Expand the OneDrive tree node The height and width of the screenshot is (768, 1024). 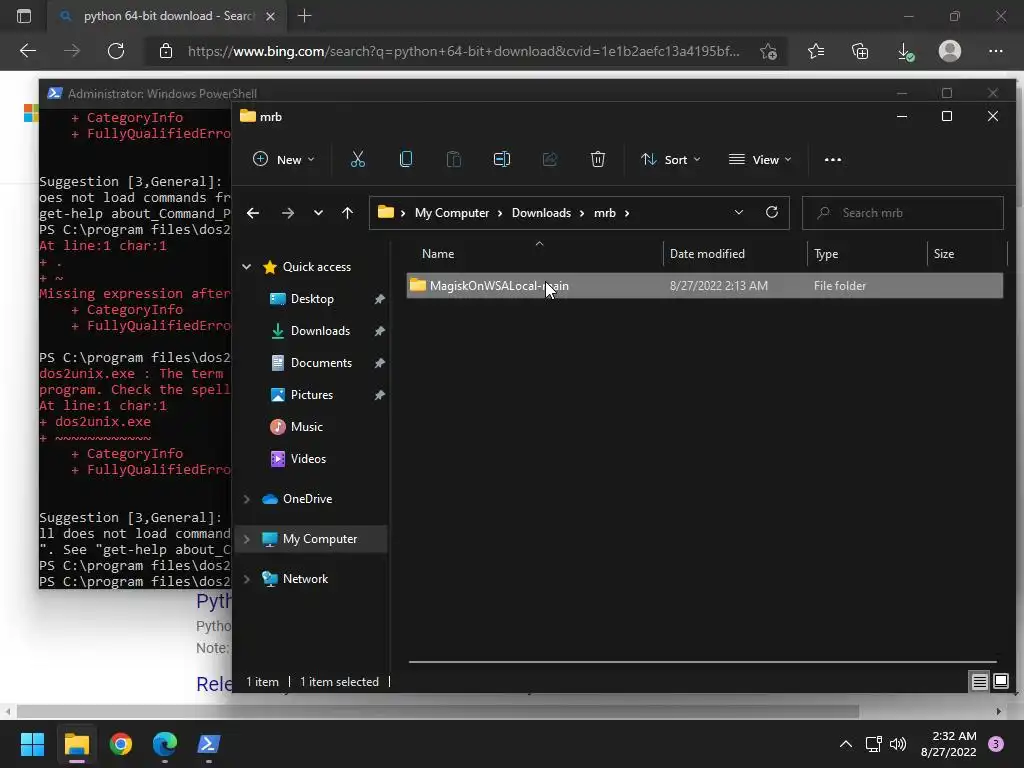247,499
